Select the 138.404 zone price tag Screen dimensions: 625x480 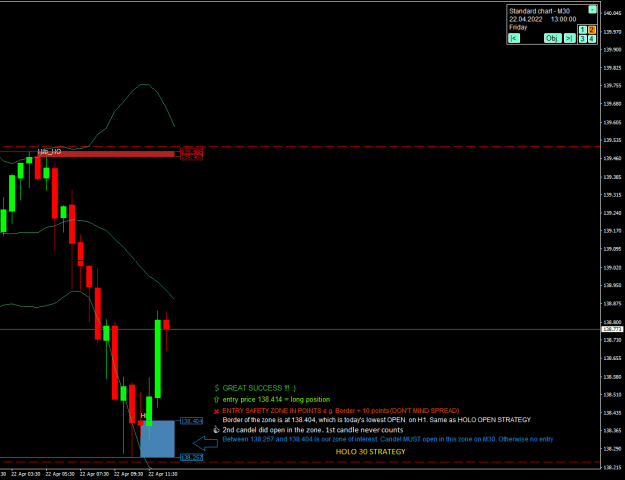[191, 421]
